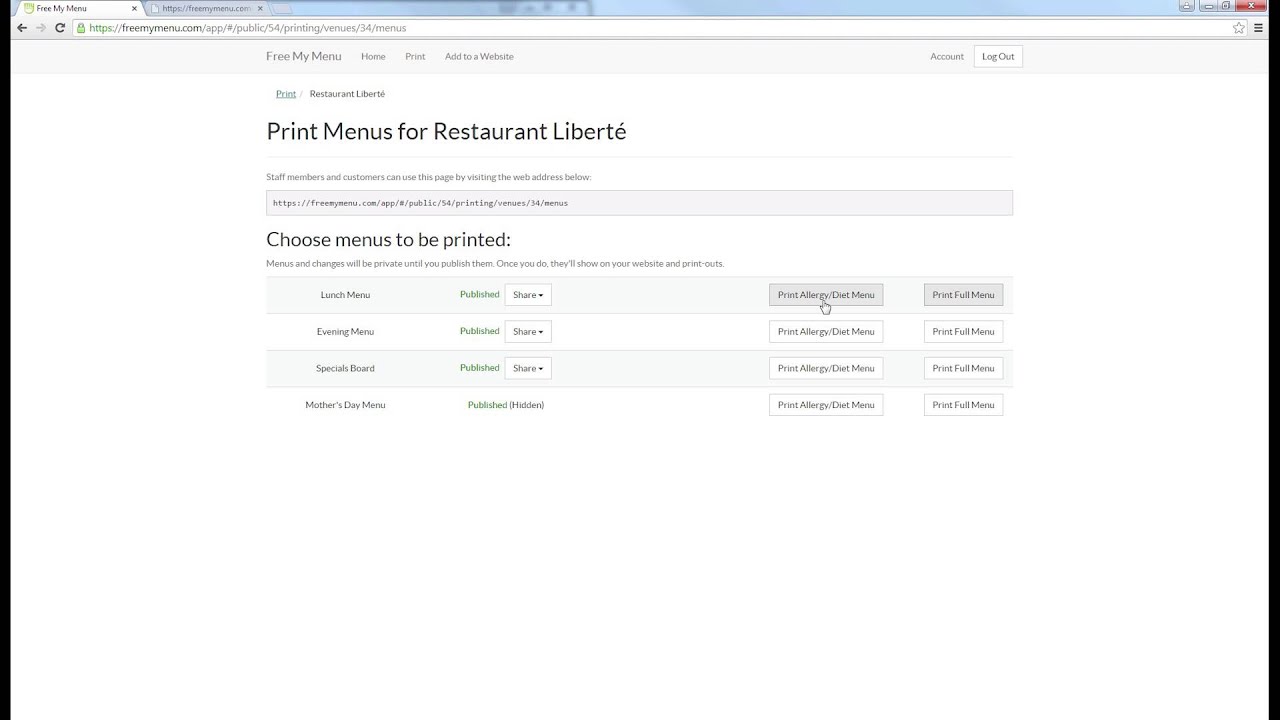Print Allergy/Diet Menu for Specials Board
1280x720 pixels.
(x=826, y=368)
